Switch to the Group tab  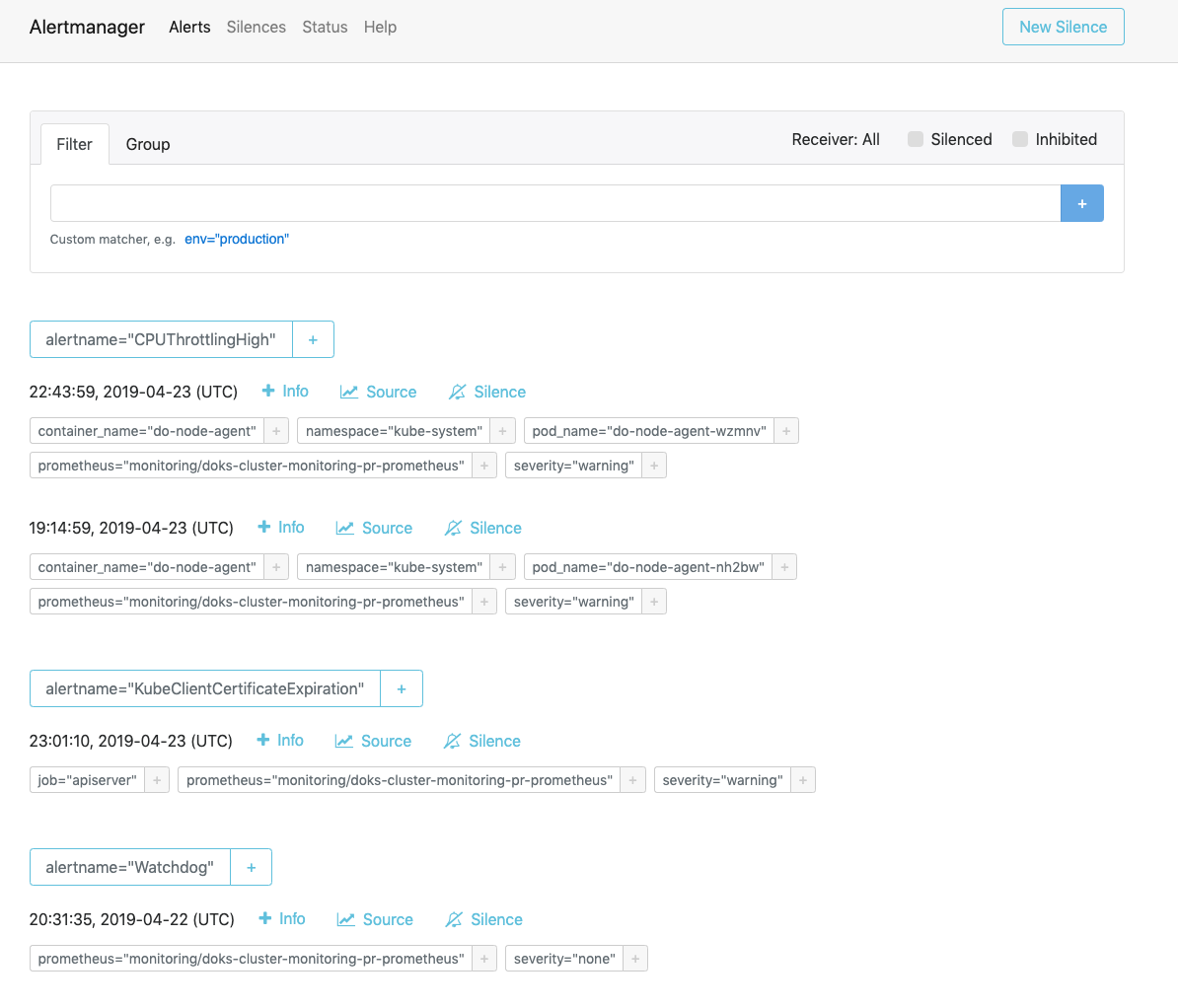pos(148,144)
